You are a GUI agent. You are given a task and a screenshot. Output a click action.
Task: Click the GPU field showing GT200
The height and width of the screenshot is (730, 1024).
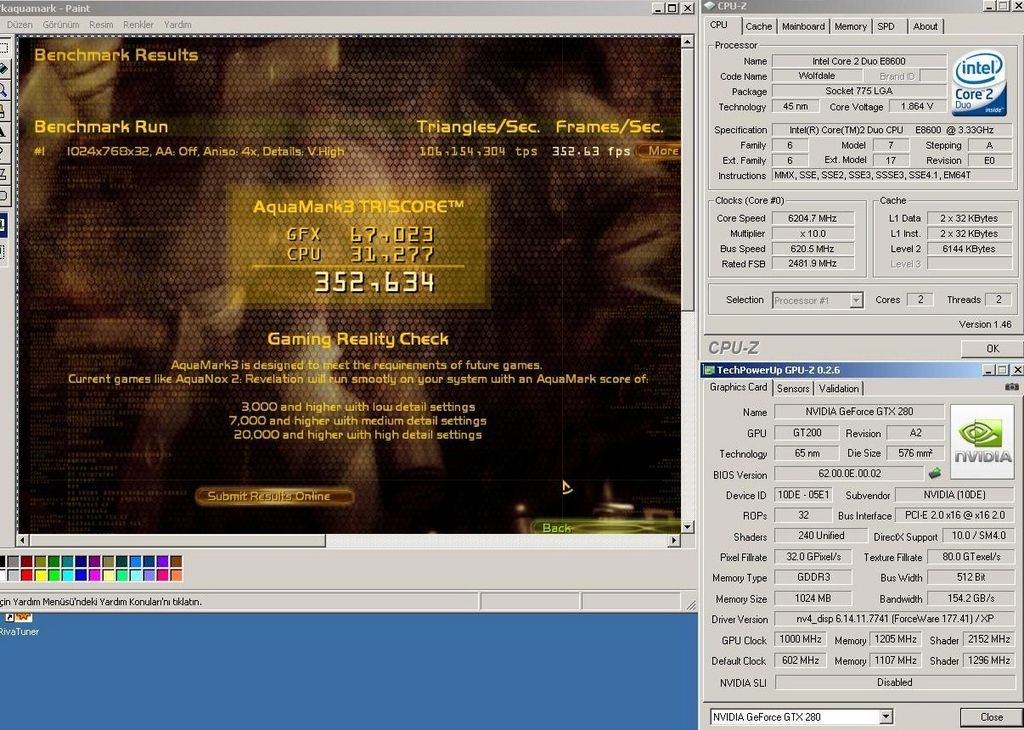click(x=807, y=432)
